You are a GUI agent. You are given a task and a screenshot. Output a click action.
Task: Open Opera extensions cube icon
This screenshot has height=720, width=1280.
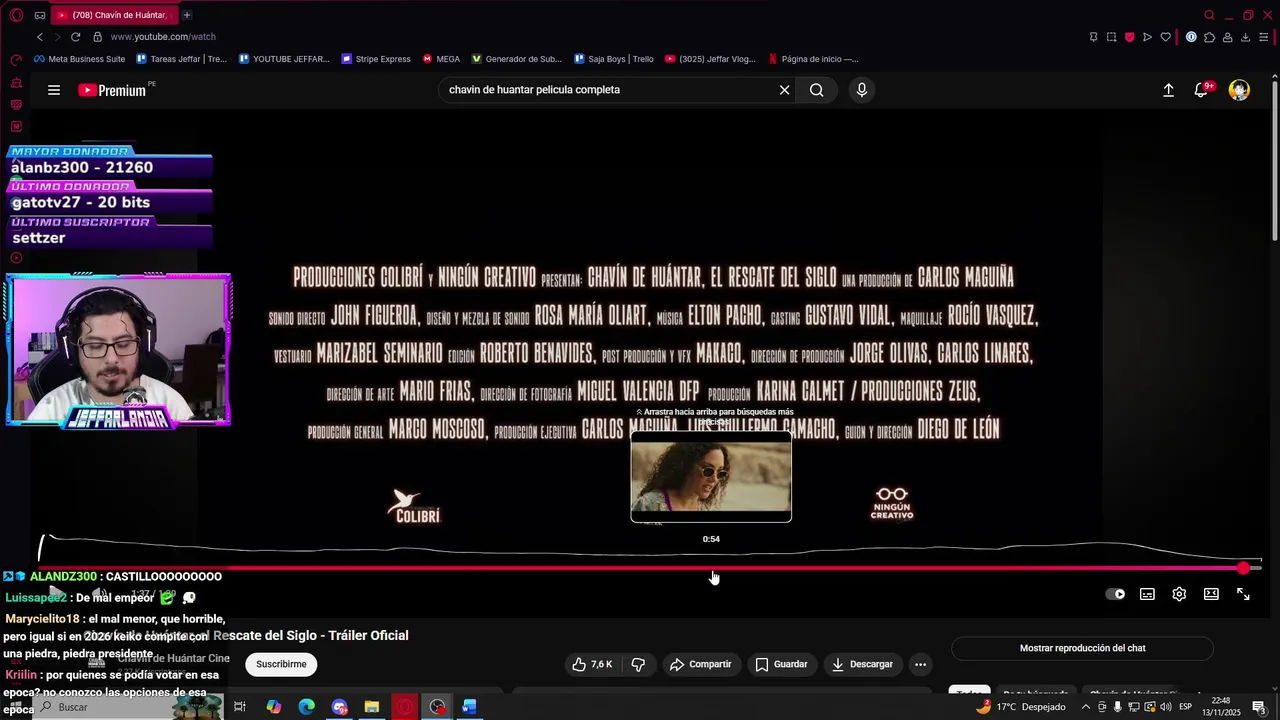[x=1209, y=37]
